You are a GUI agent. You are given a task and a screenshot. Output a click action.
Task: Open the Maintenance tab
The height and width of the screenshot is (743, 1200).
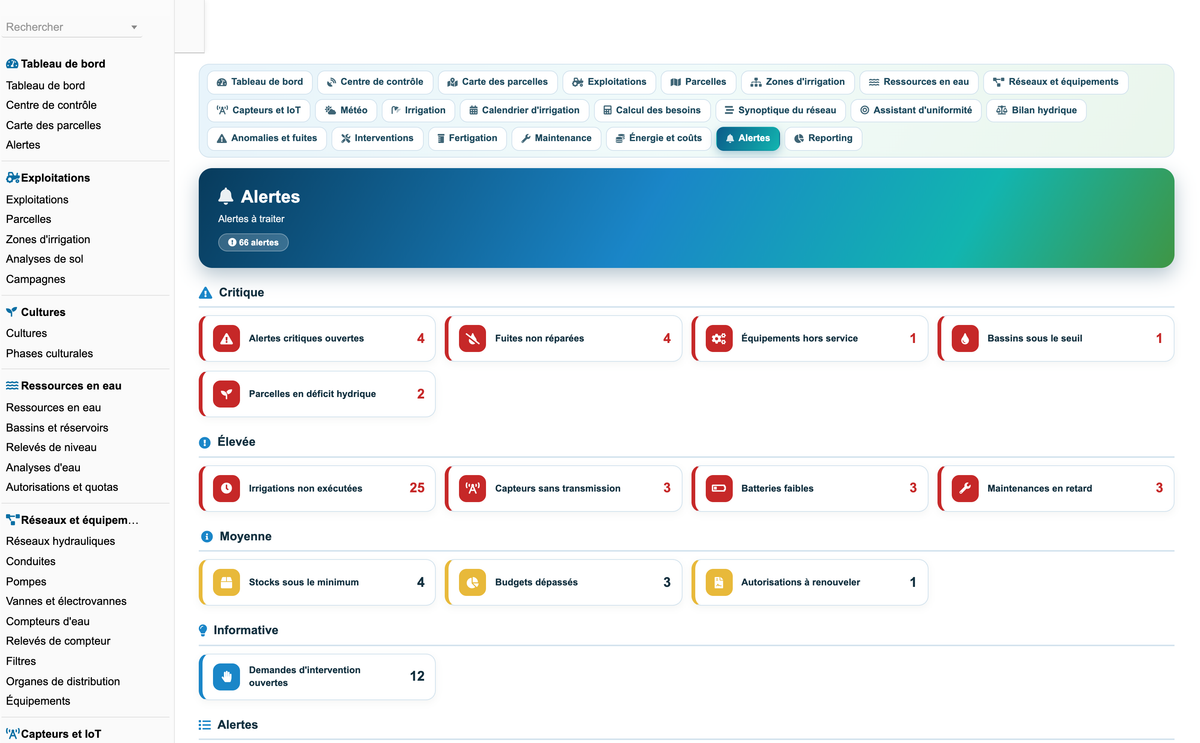556,138
